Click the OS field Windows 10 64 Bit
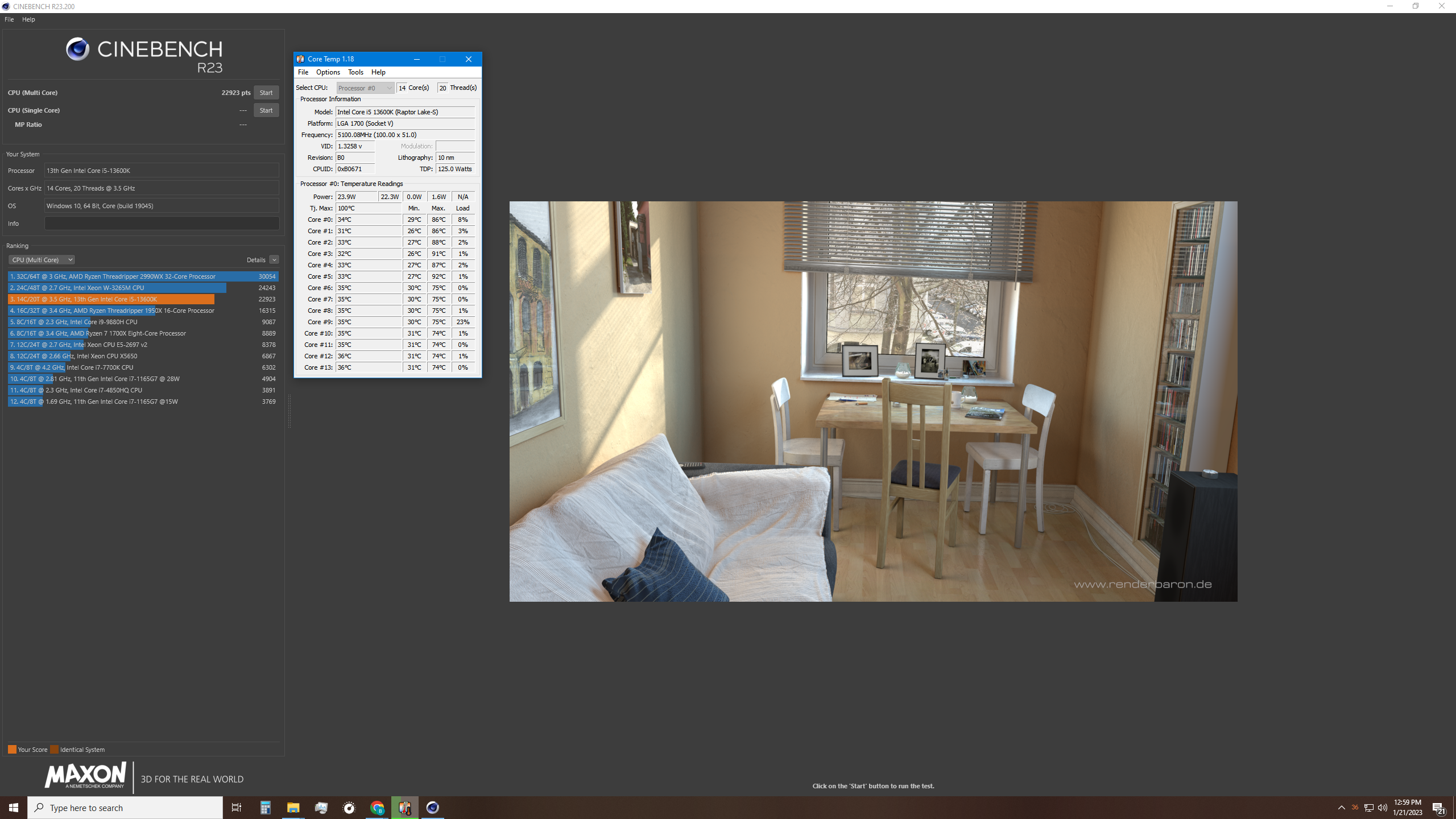This screenshot has width=1456, height=819. click(x=162, y=206)
